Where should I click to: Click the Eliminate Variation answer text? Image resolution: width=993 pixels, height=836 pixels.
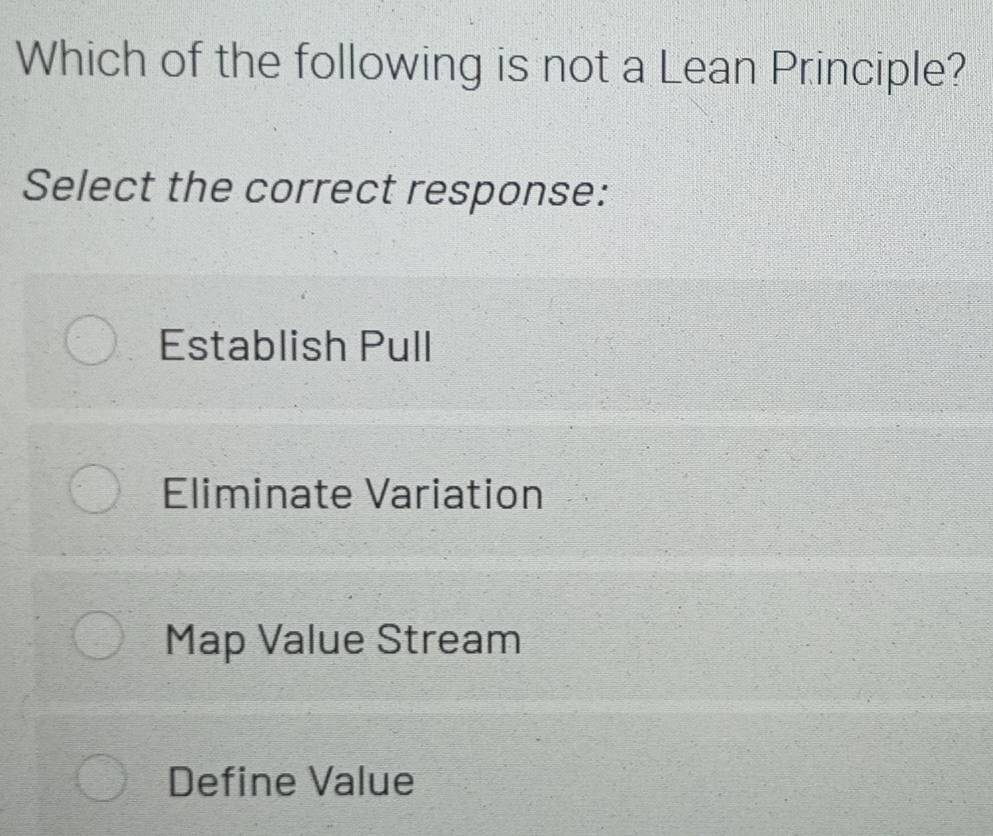coord(353,494)
